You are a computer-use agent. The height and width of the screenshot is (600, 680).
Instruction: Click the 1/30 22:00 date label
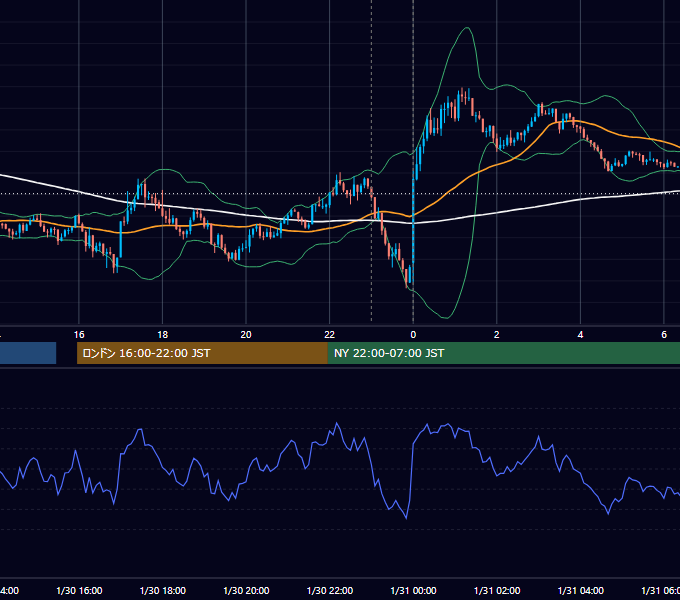coord(330,590)
